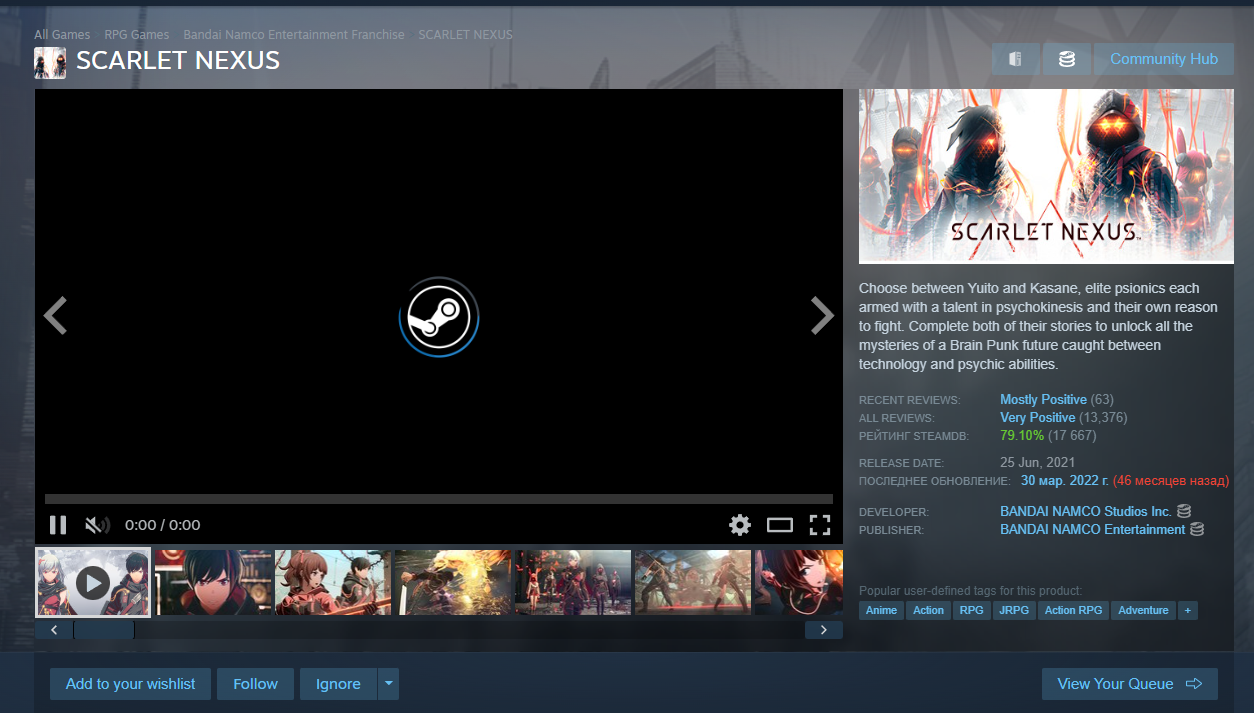
Task: Open video settings gear
Action: (739, 524)
